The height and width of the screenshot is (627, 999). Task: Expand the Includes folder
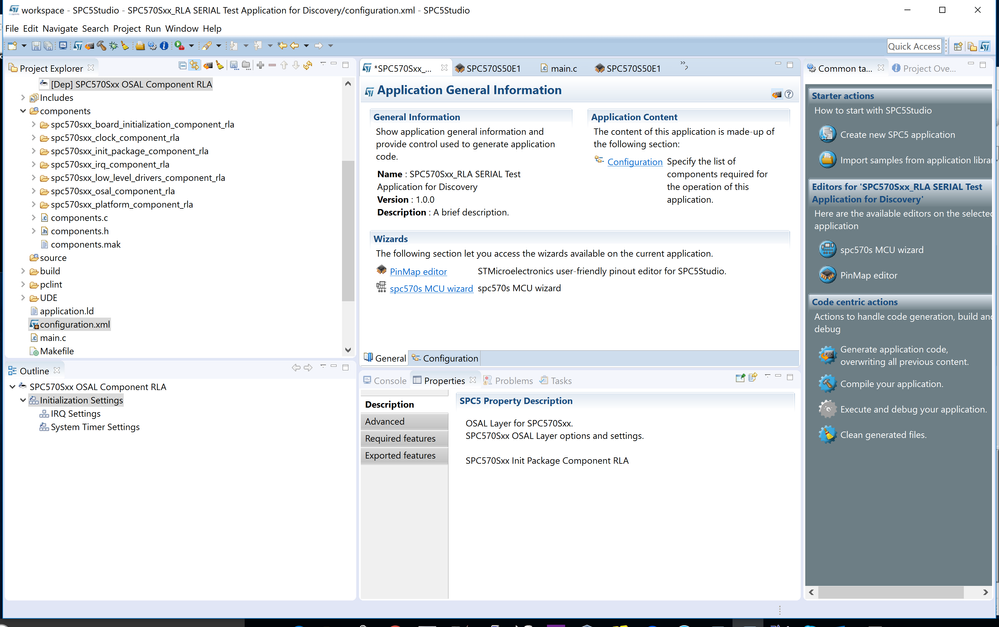tap(24, 97)
